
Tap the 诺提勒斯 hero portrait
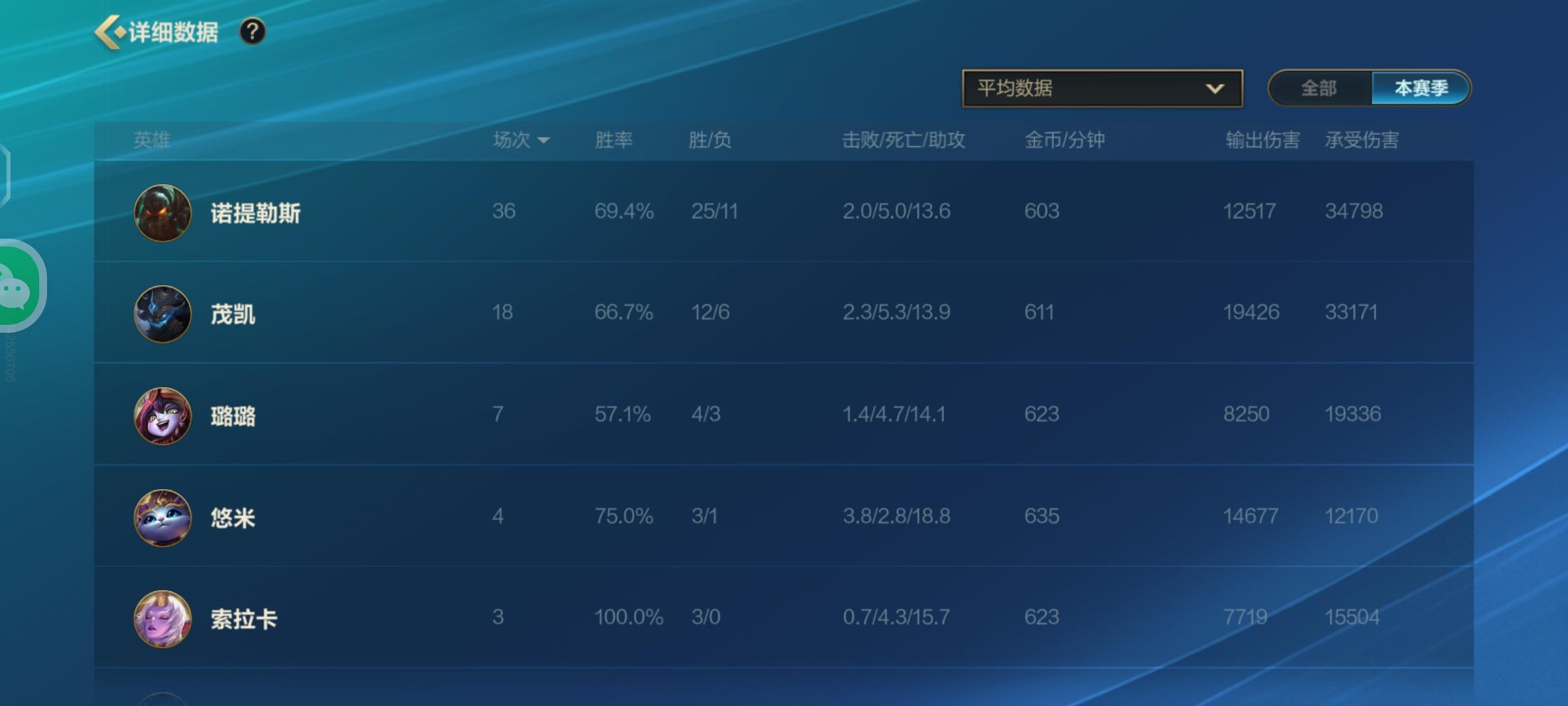(x=163, y=213)
